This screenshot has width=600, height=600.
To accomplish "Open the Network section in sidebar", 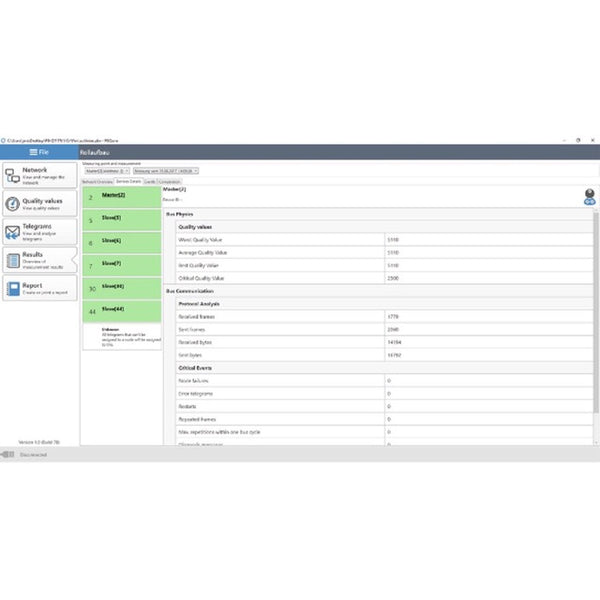I will tap(40, 175).
